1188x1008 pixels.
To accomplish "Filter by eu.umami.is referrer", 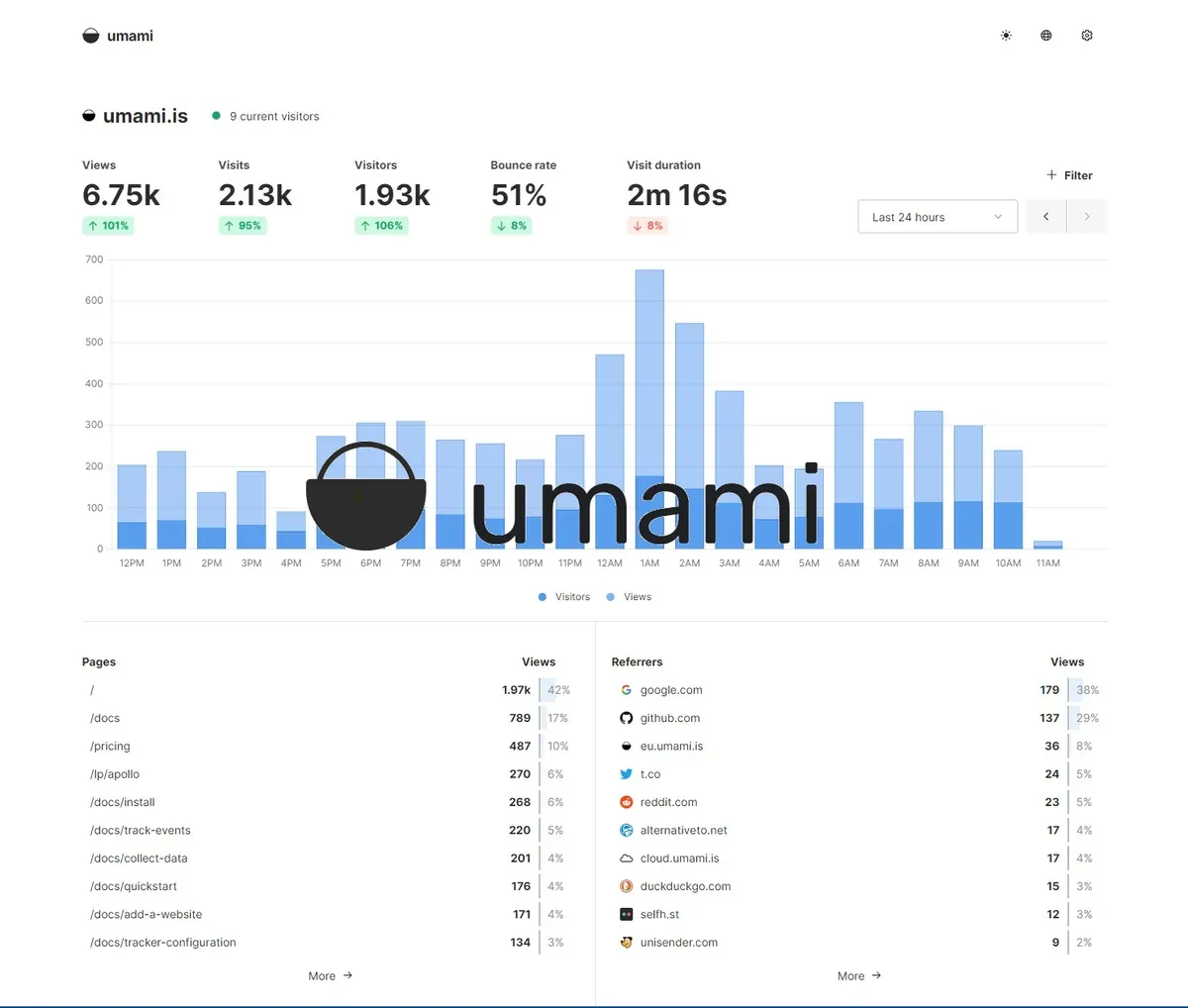I will point(671,747).
